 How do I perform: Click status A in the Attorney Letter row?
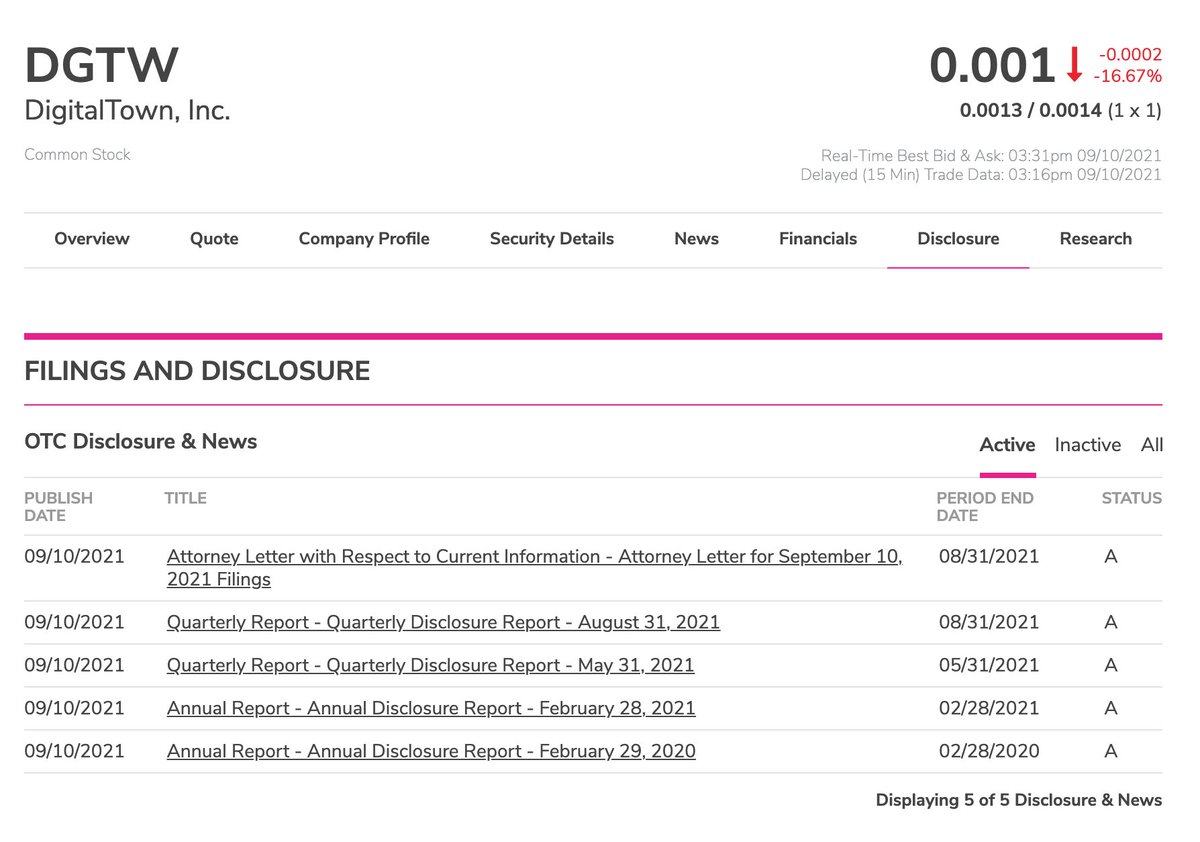(1111, 557)
